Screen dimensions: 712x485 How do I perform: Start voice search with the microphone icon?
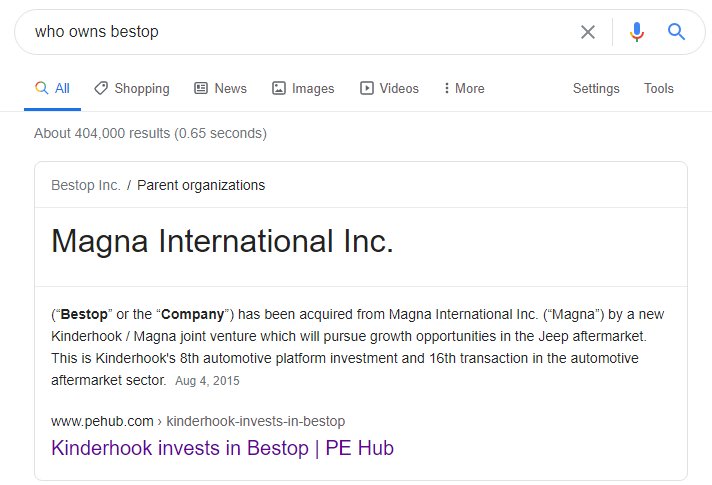click(x=637, y=32)
